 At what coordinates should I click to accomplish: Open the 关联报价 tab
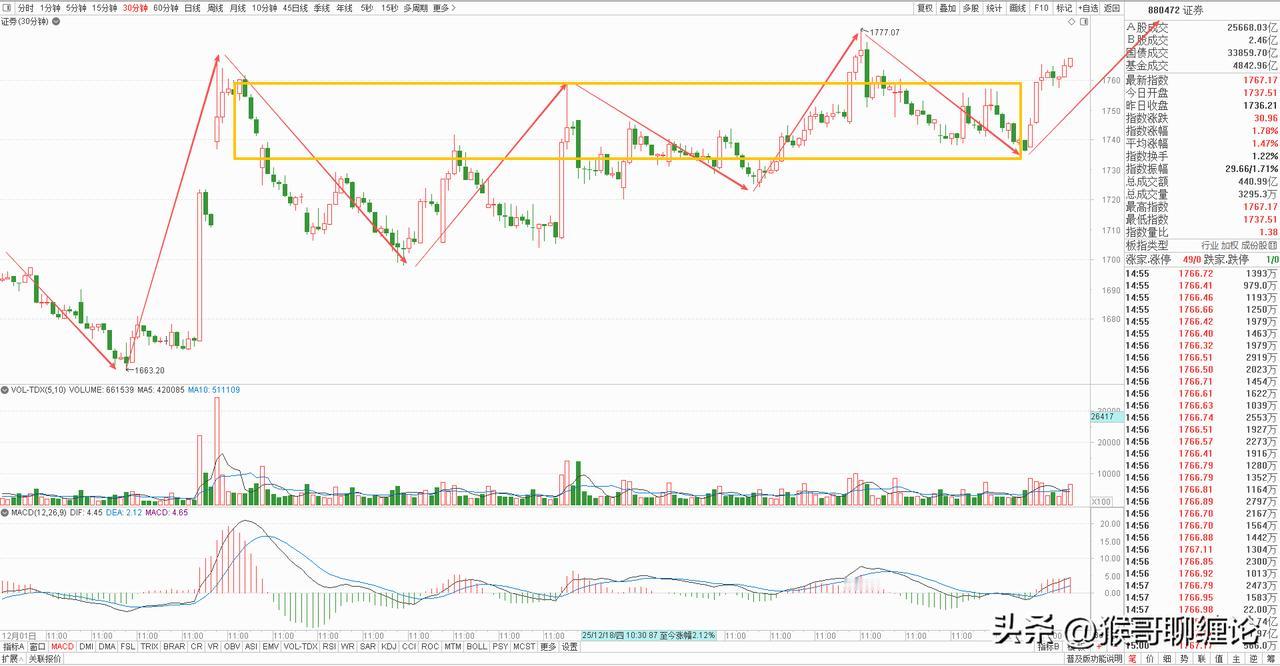point(44,659)
